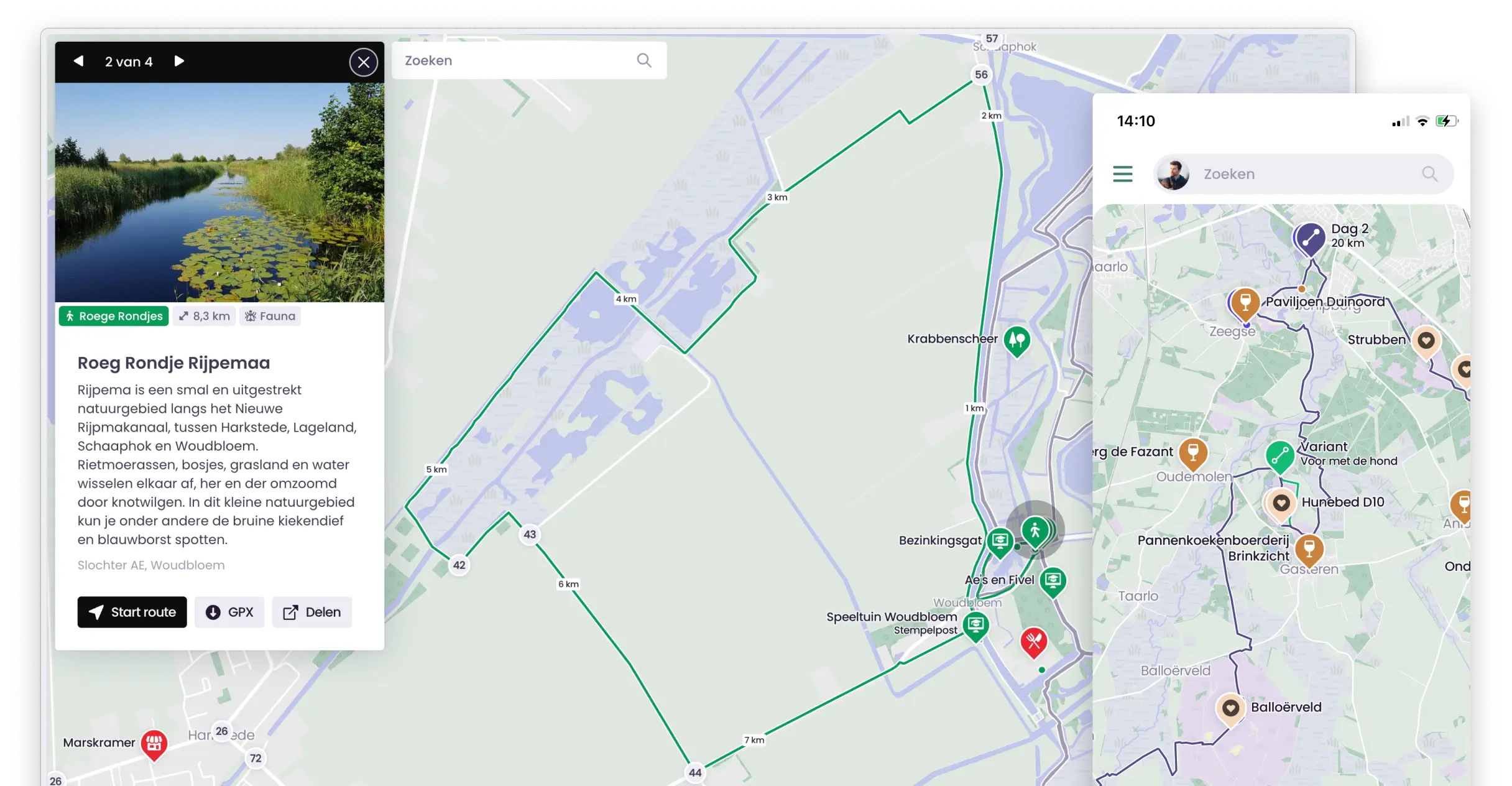The width and height of the screenshot is (1512, 786).
Task: Select junction node 72
Action: click(256, 758)
